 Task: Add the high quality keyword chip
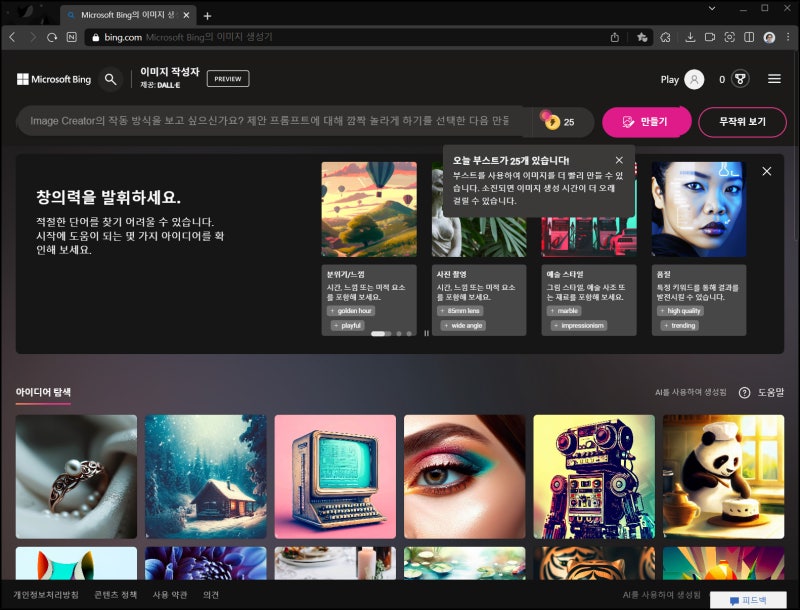(680, 311)
